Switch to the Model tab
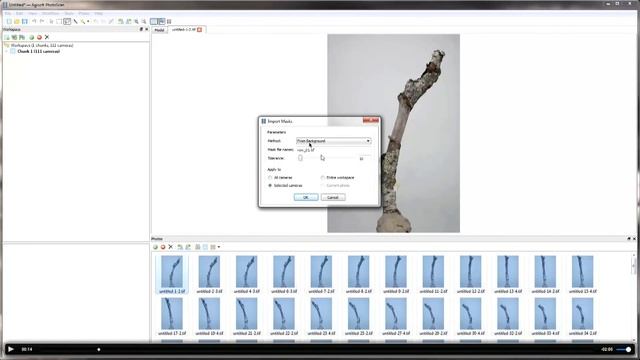This screenshot has width=640, height=360. (x=159, y=30)
